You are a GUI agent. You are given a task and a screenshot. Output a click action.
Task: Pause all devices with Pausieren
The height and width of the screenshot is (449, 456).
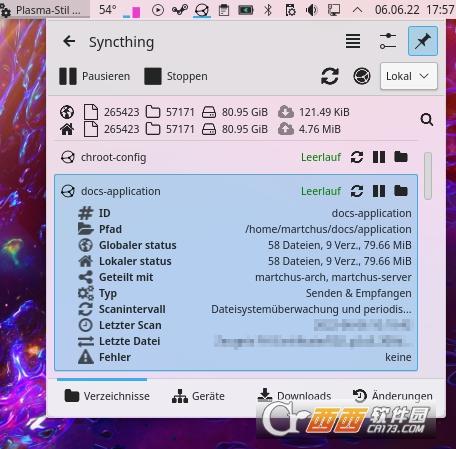coord(95,76)
